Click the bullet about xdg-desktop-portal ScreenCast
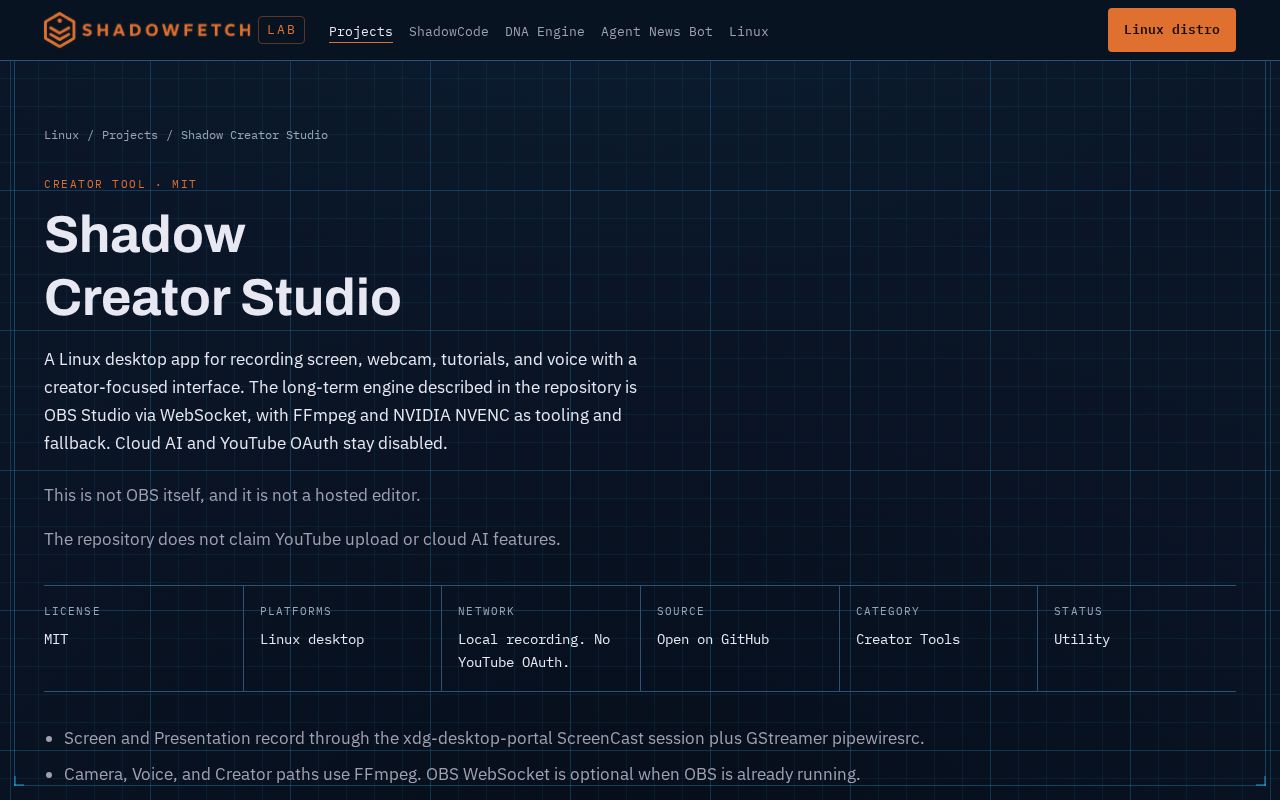This screenshot has width=1280, height=800. click(494, 738)
